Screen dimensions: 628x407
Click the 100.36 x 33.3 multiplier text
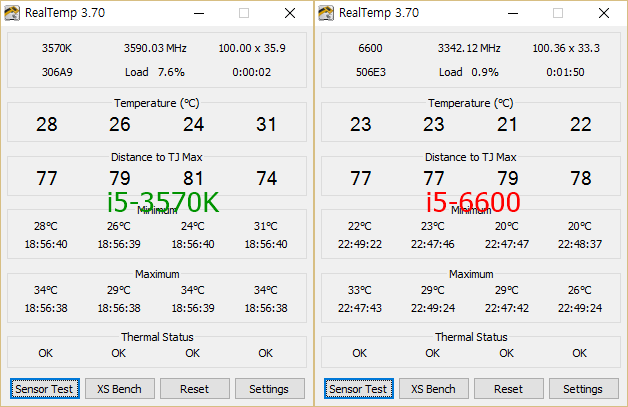click(x=566, y=48)
